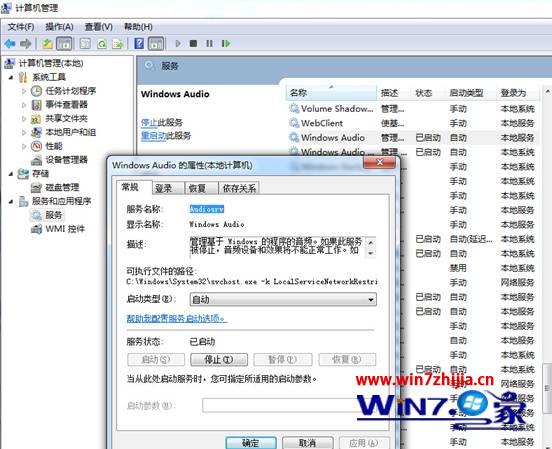Select 磁盘管理 in the tree
Image resolution: width=552 pixels, height=449 pixels.
click(x=62, y=187)
